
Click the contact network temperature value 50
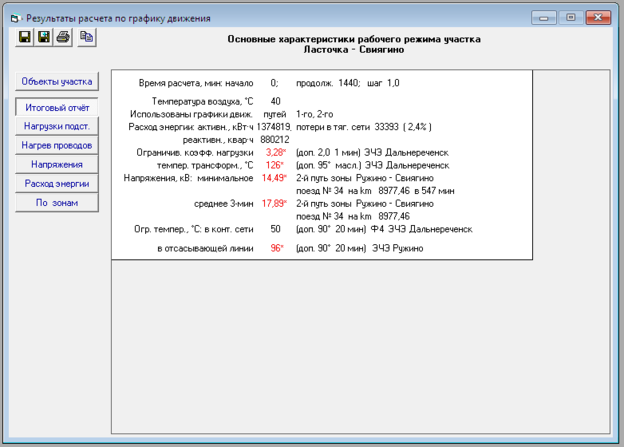pyautogui.click(x=275, y=229)
